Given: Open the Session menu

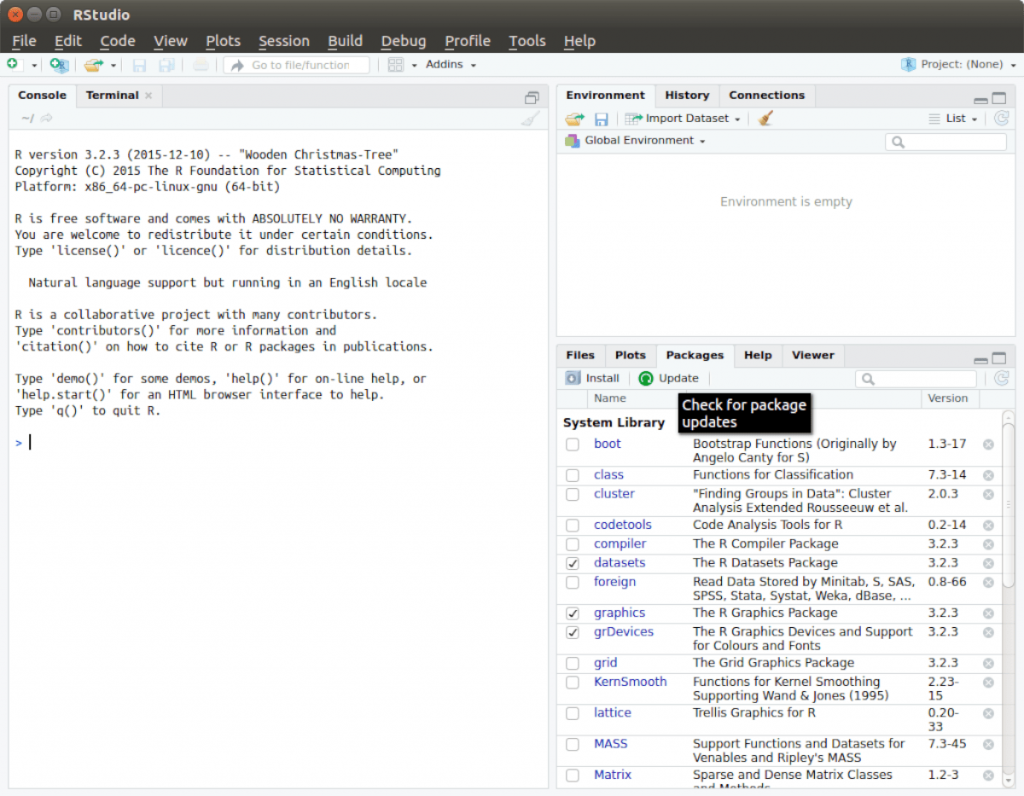Looking at the screenshot, I should tap(284, 41).
